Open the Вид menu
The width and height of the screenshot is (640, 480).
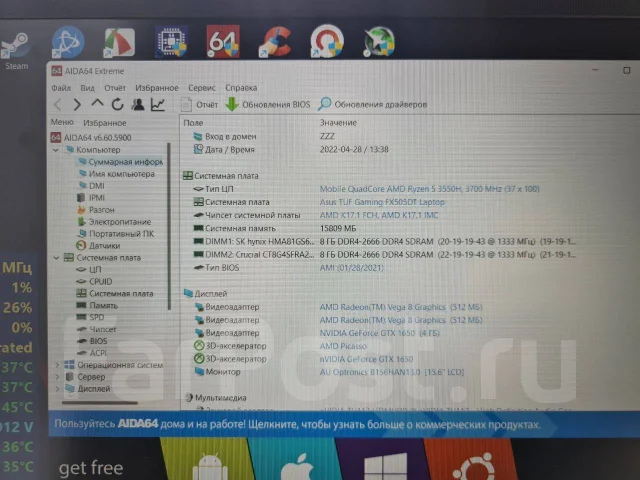(87, 88)
